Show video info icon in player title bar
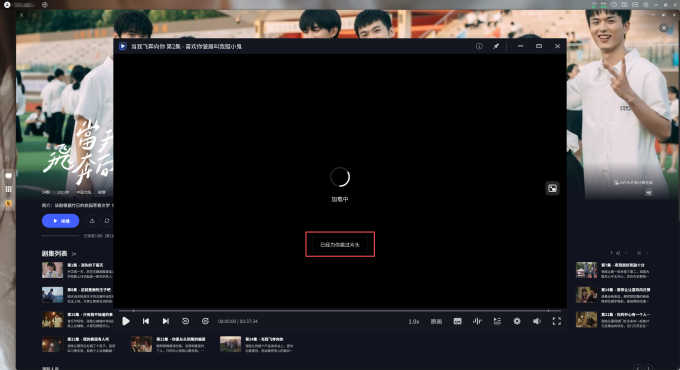The height and width of the screenshot is (370, 680). (479, 46)
